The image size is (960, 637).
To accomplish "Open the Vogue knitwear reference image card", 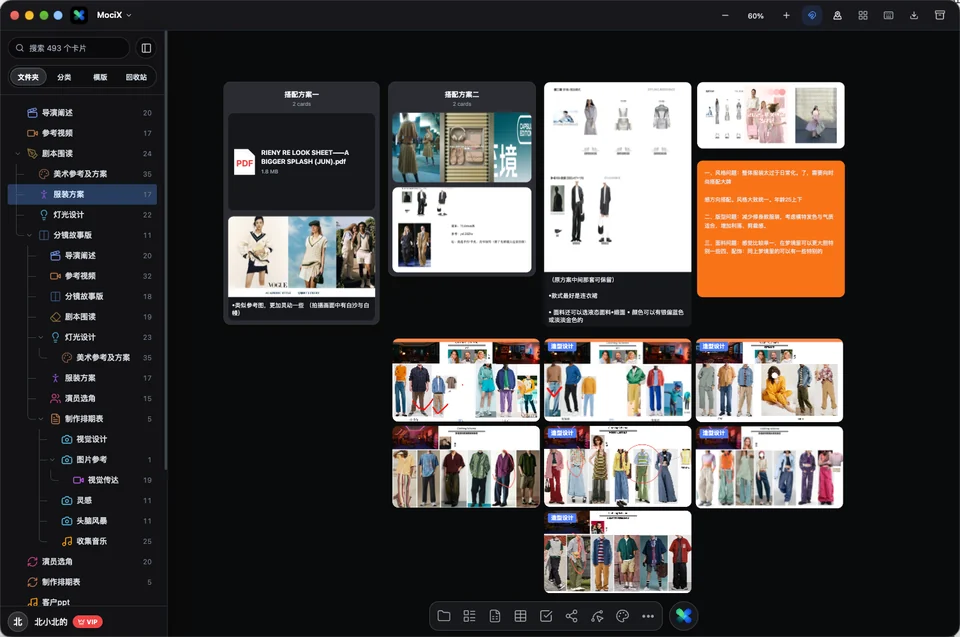I will coord(301,257).
